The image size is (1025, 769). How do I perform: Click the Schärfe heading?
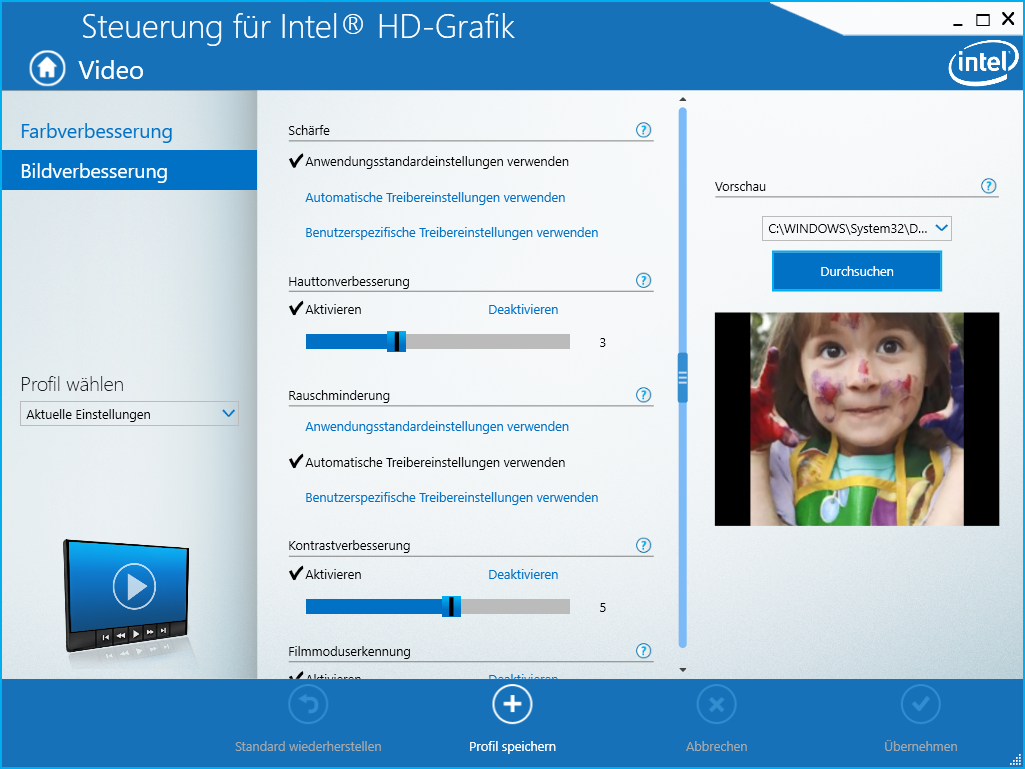309,130
